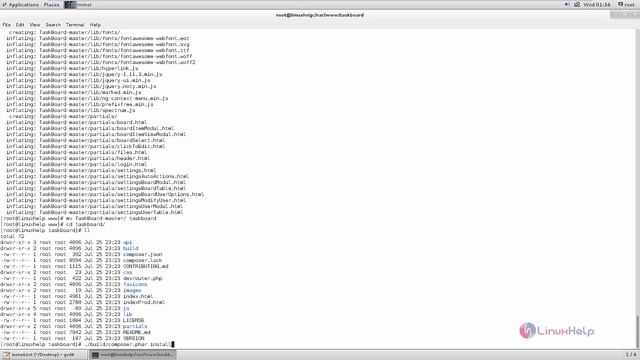Click the favicons directory entry
The height and width of the screenshot is (360, 640).
[x=135, y=284]
